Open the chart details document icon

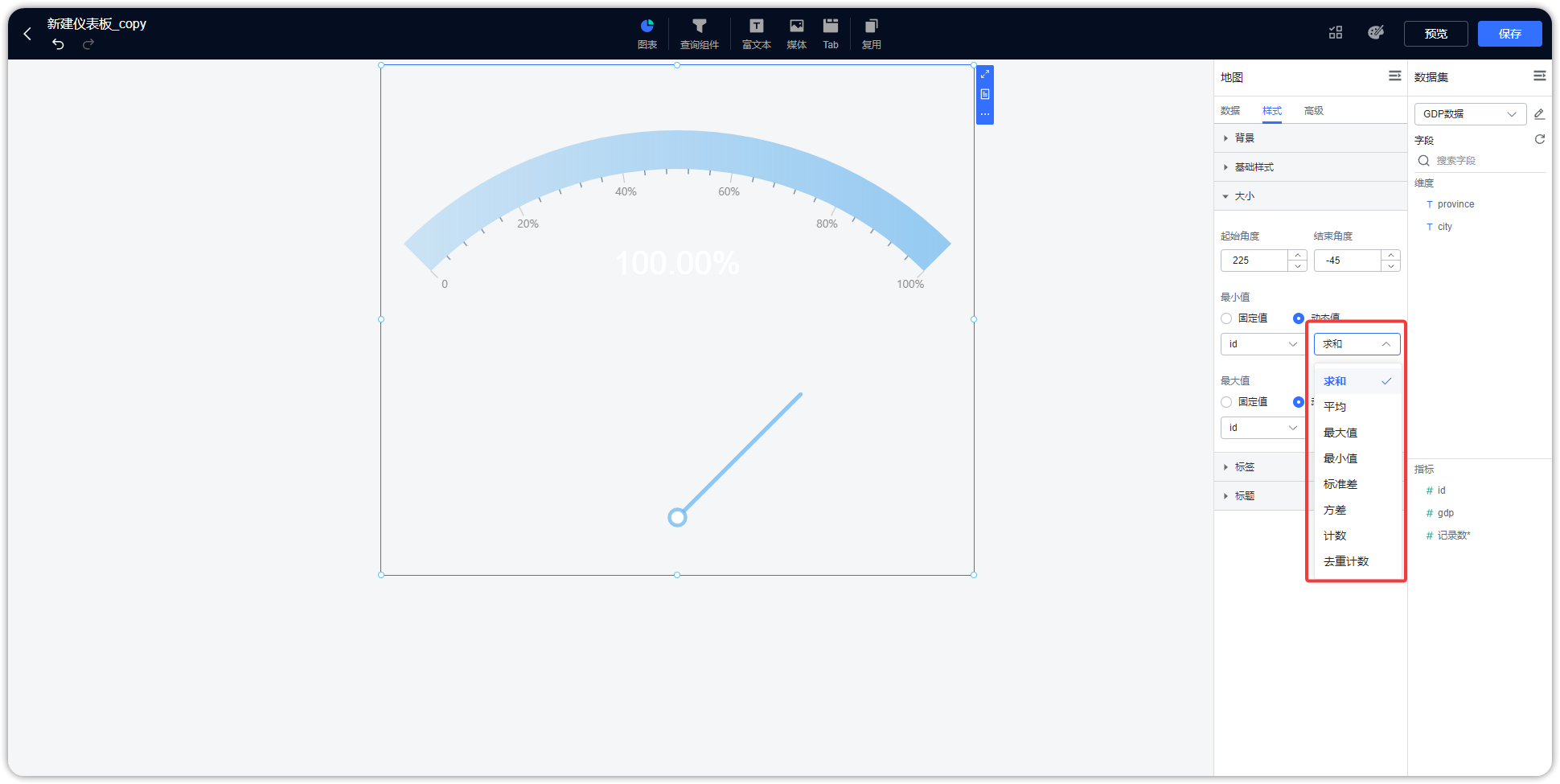[x=985, y=94]
